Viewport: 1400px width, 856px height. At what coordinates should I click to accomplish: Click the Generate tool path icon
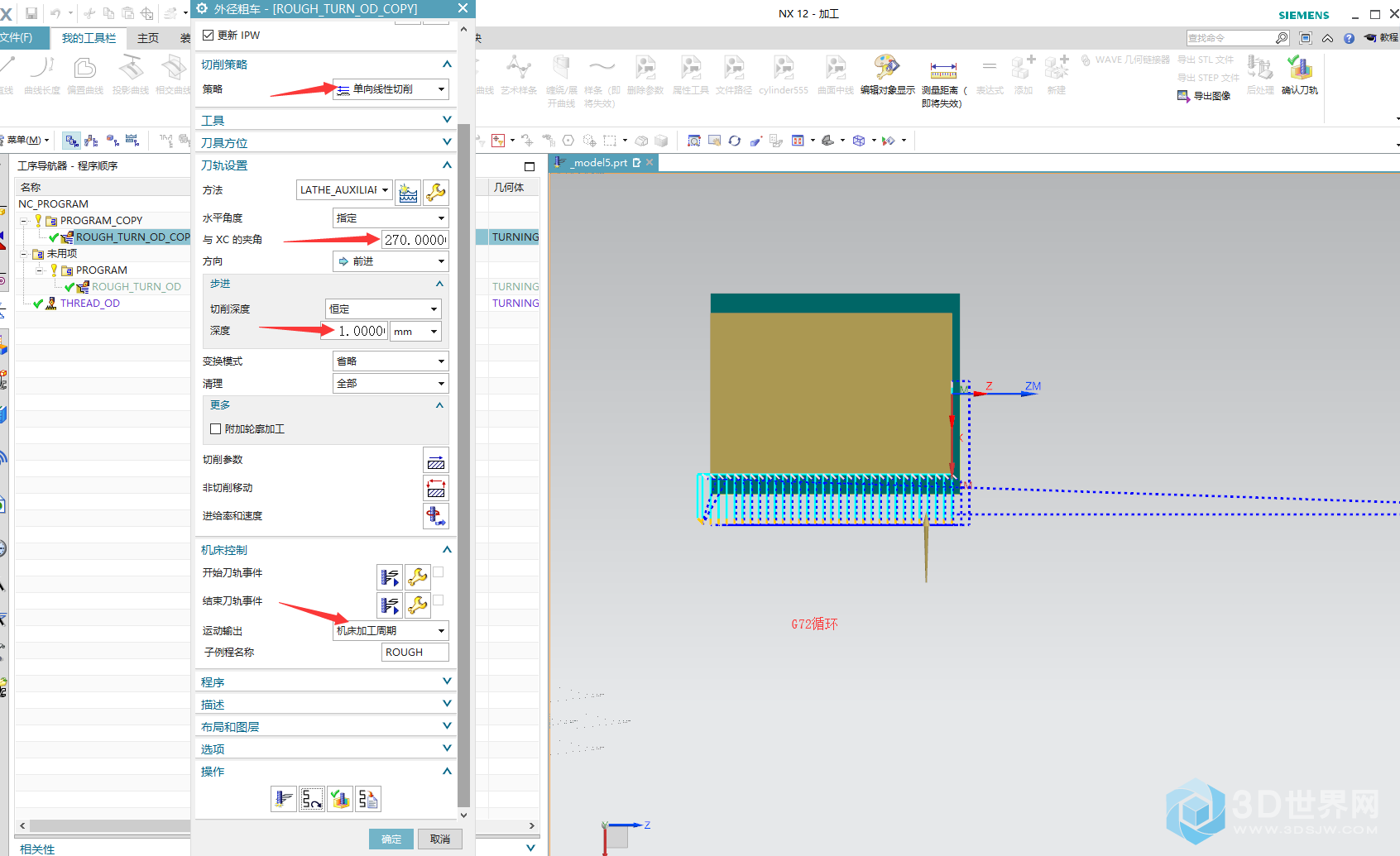(284, 799)
